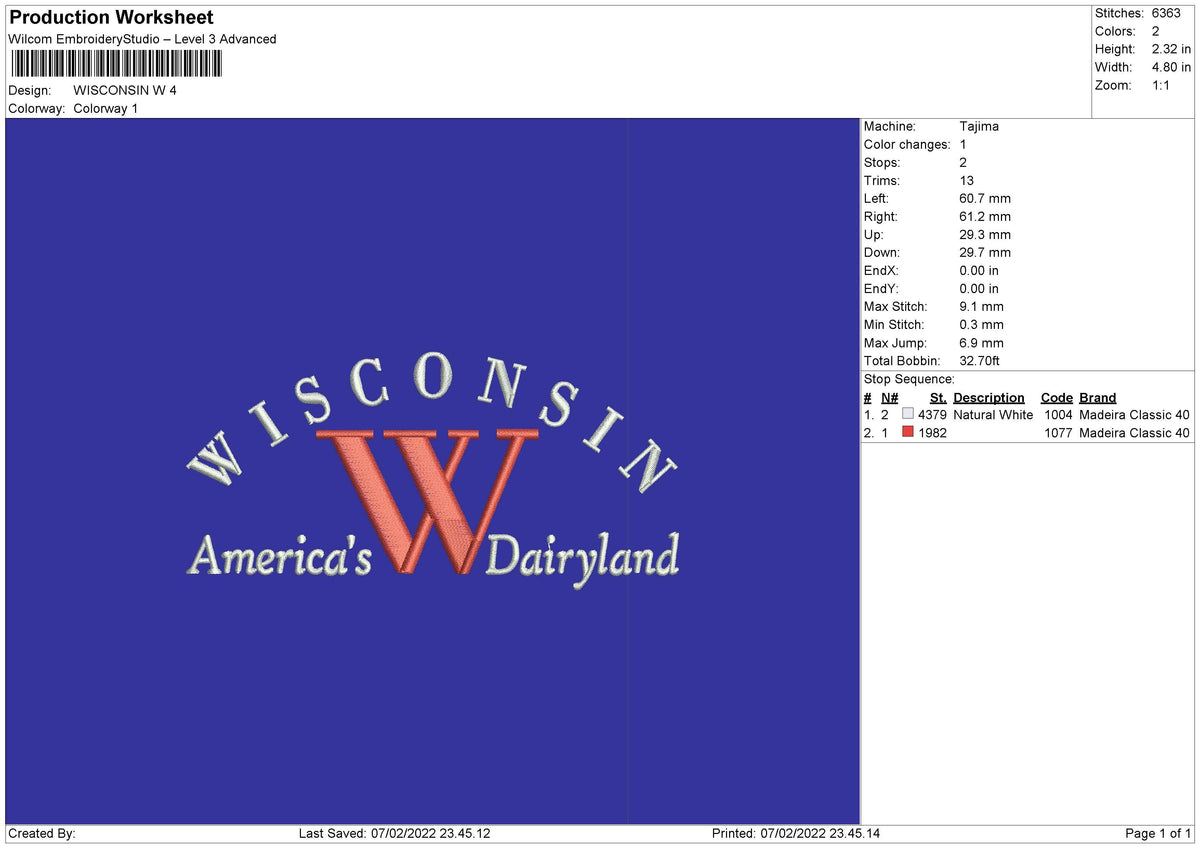1200x848 pixels.
Task: Click 'Madeira Classic 40' in the Natural White row
Action: tap(1135, 414)
